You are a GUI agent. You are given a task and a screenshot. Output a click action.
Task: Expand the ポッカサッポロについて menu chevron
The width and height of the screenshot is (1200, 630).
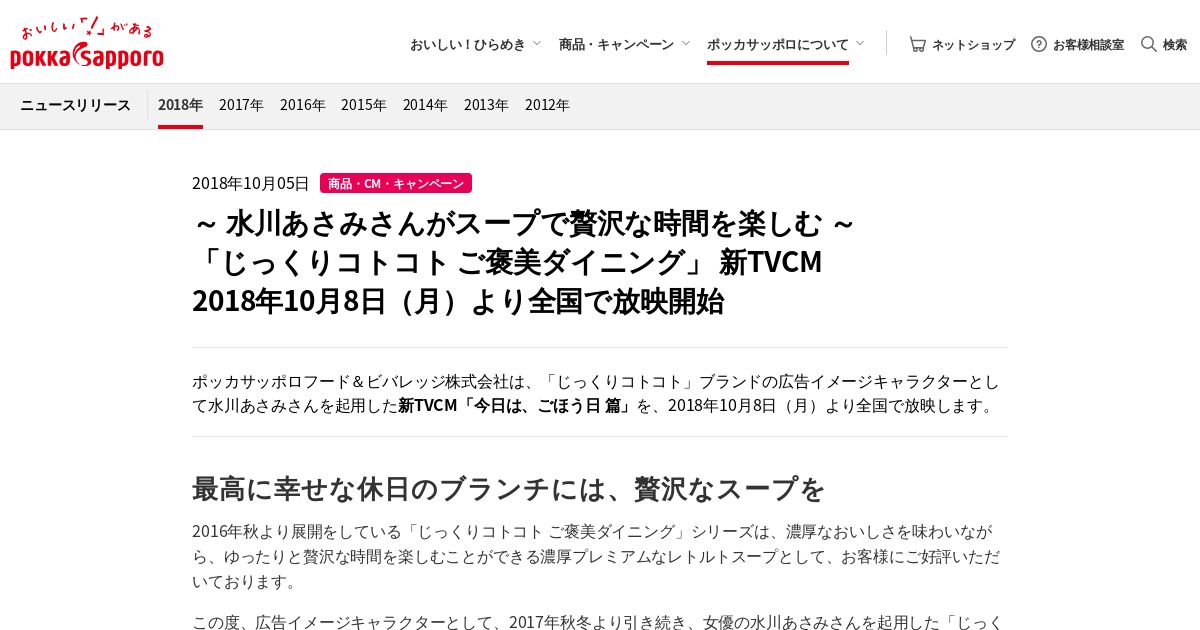point(860,43)
